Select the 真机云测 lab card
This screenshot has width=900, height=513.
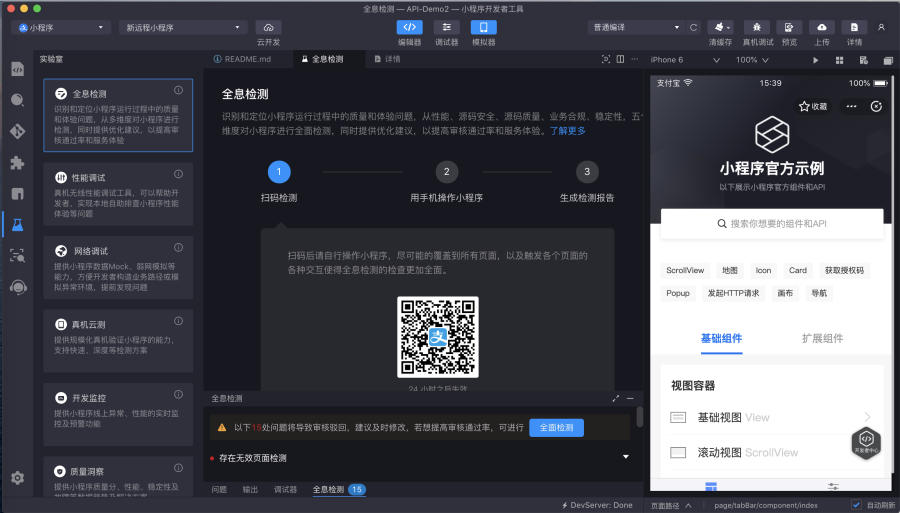pyautogui.click(x=118, y=341)
